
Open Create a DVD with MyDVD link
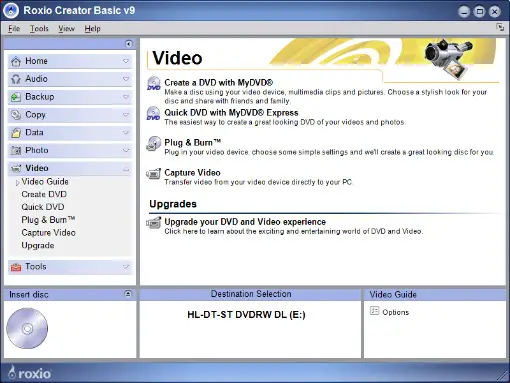(x=219, y=83)
